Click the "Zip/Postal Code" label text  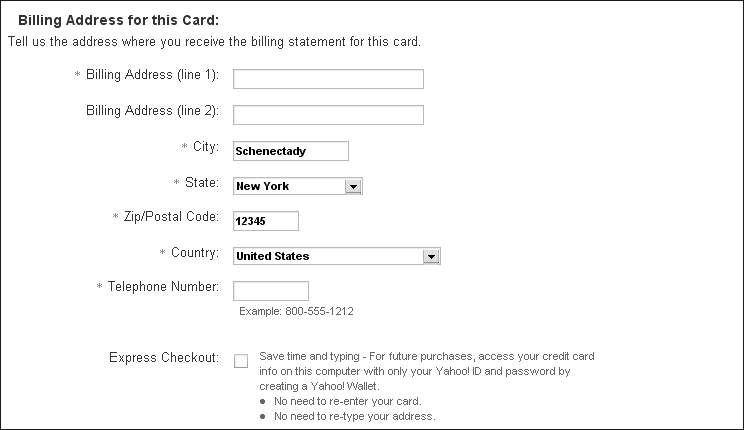click(x=172, y=217)
